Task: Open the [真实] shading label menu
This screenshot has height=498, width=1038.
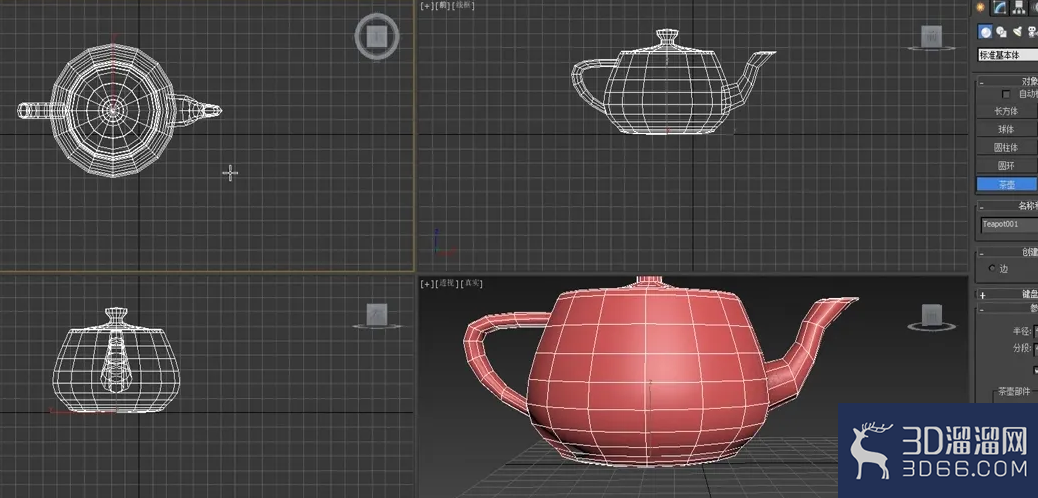Action: point(471,283)
